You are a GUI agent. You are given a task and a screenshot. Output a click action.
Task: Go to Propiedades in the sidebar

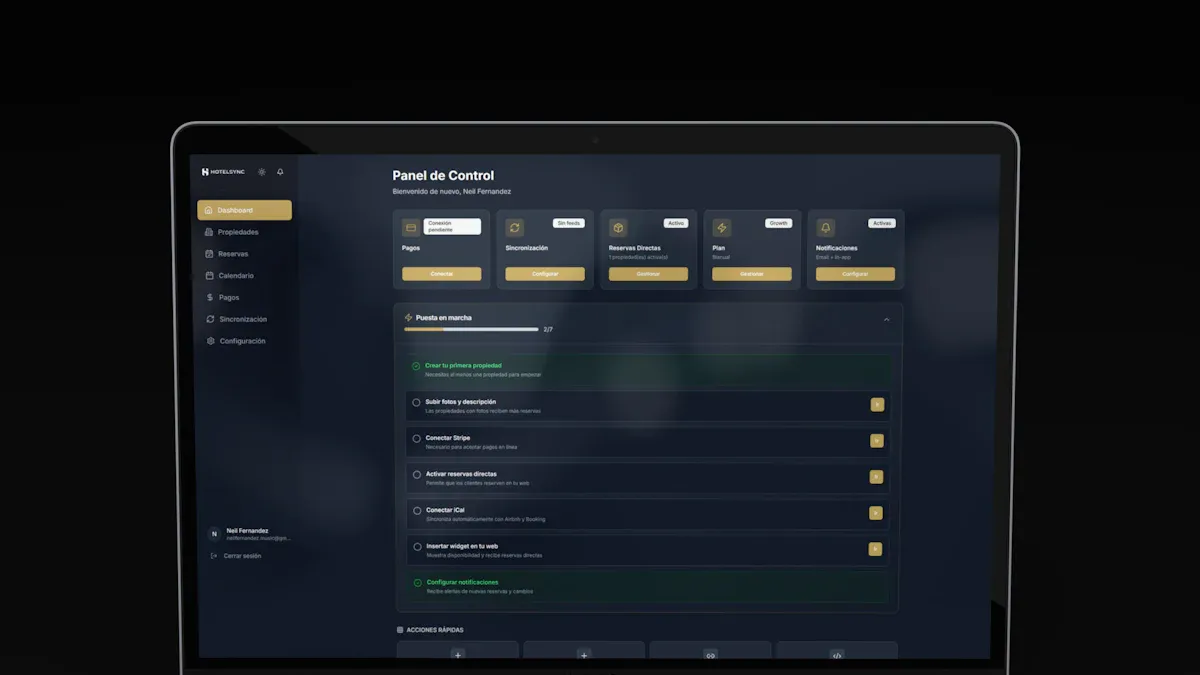pos(238,232)
